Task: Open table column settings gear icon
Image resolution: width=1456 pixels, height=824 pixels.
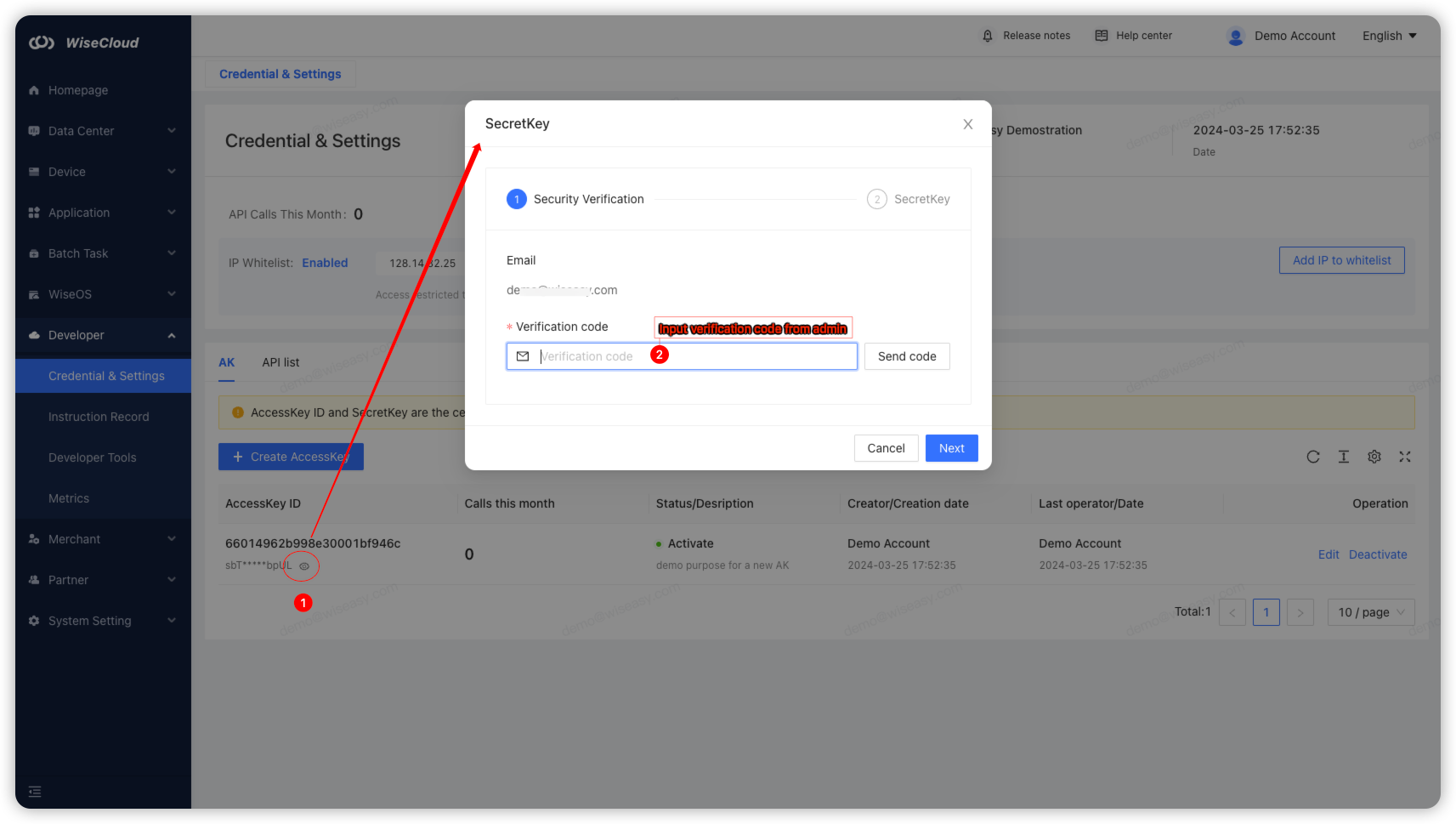Action: [1374, 457]
